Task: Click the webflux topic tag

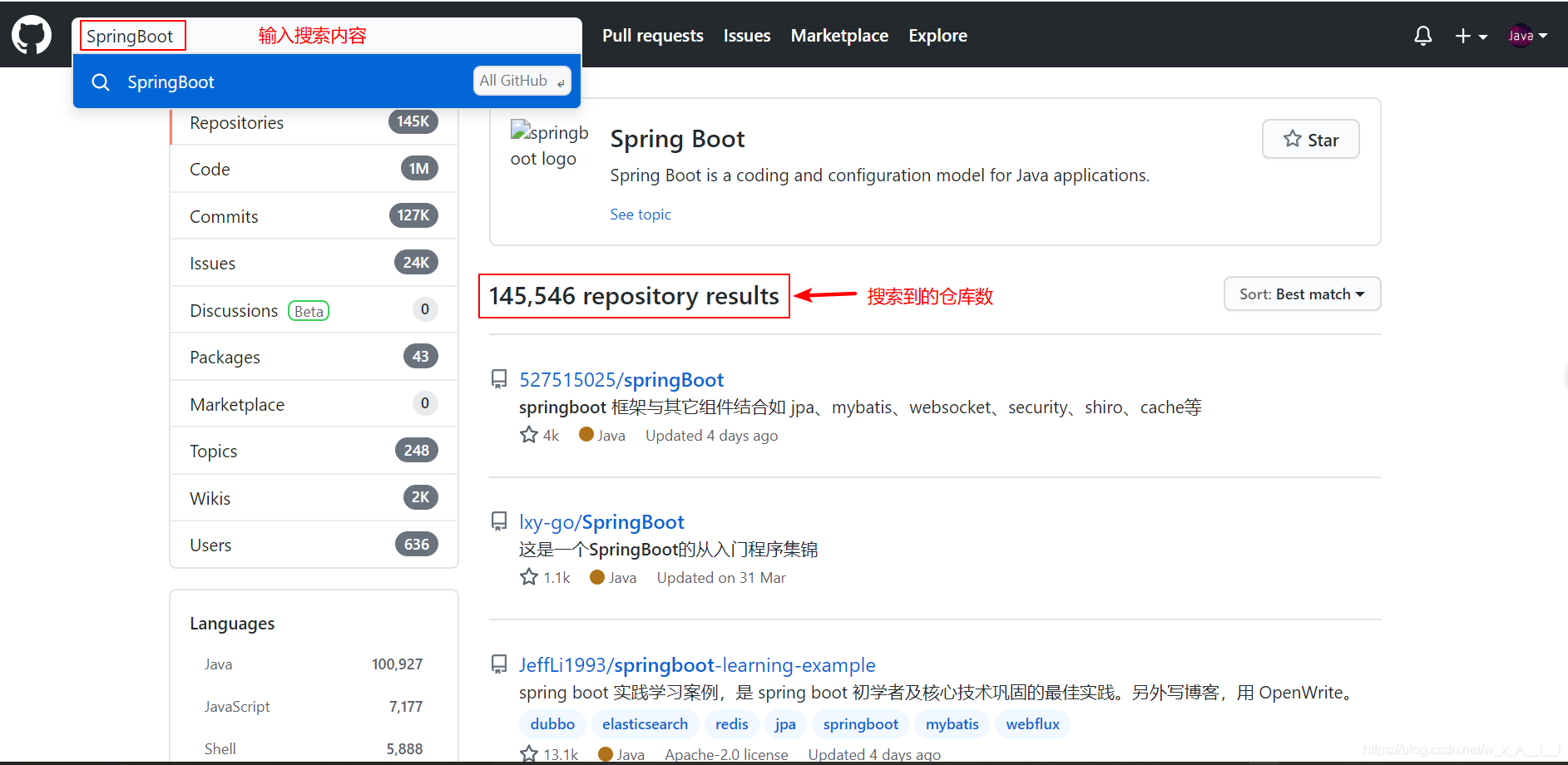Action: coord(1032,724)
